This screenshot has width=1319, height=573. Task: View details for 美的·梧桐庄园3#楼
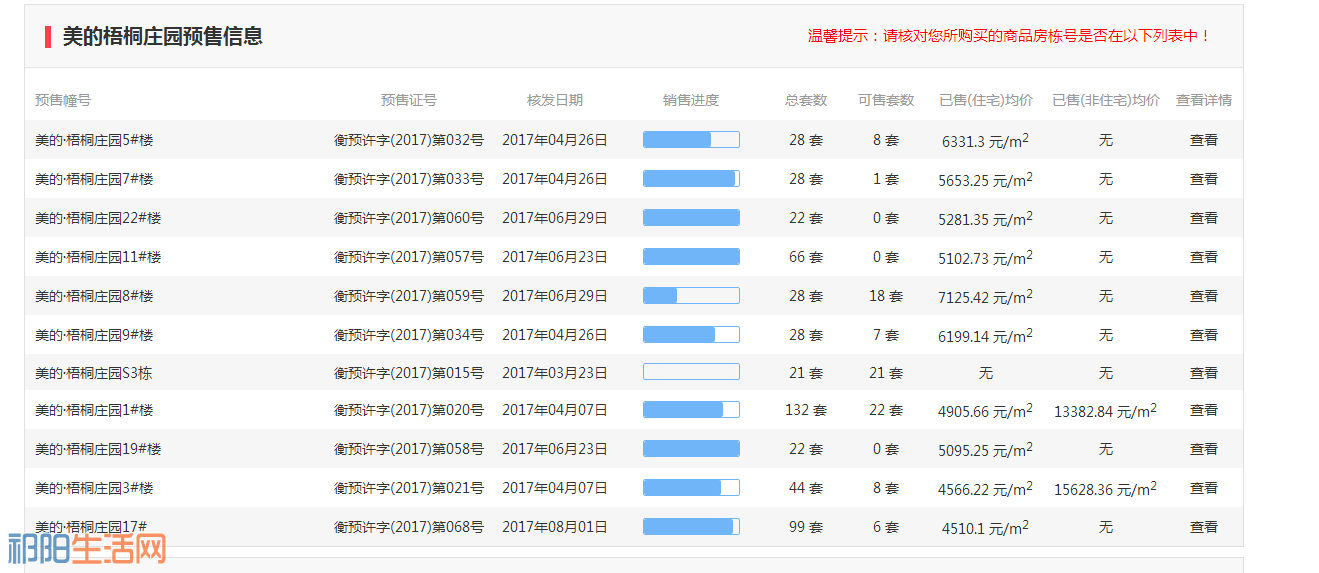1203,488
